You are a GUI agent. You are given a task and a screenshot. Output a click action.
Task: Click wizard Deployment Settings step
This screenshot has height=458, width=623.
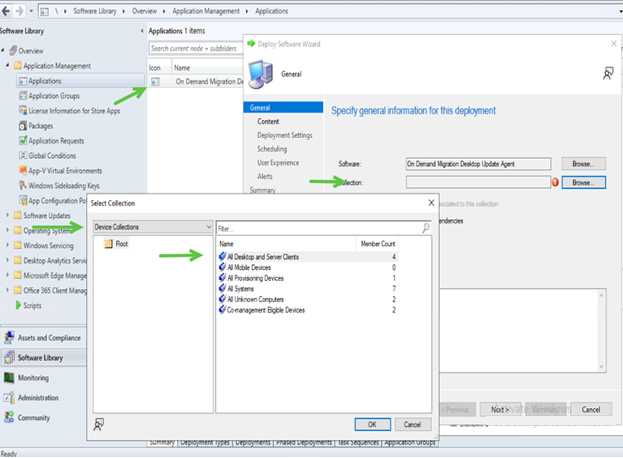(284, 135)
